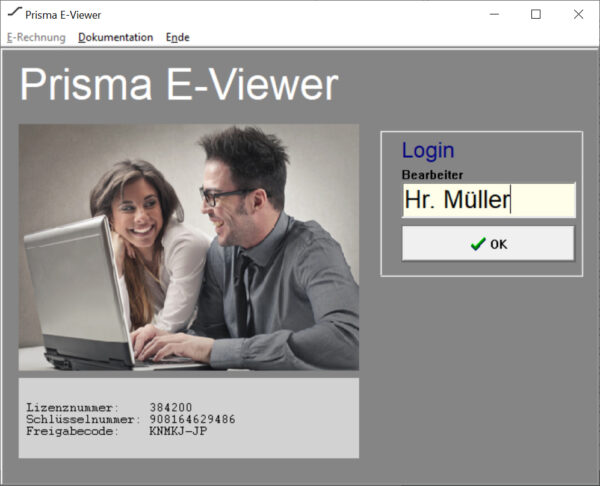Click the Prisma E-Viewer title bar icon
This screenshot has height=486, width=600.
(x=15, y=12)
